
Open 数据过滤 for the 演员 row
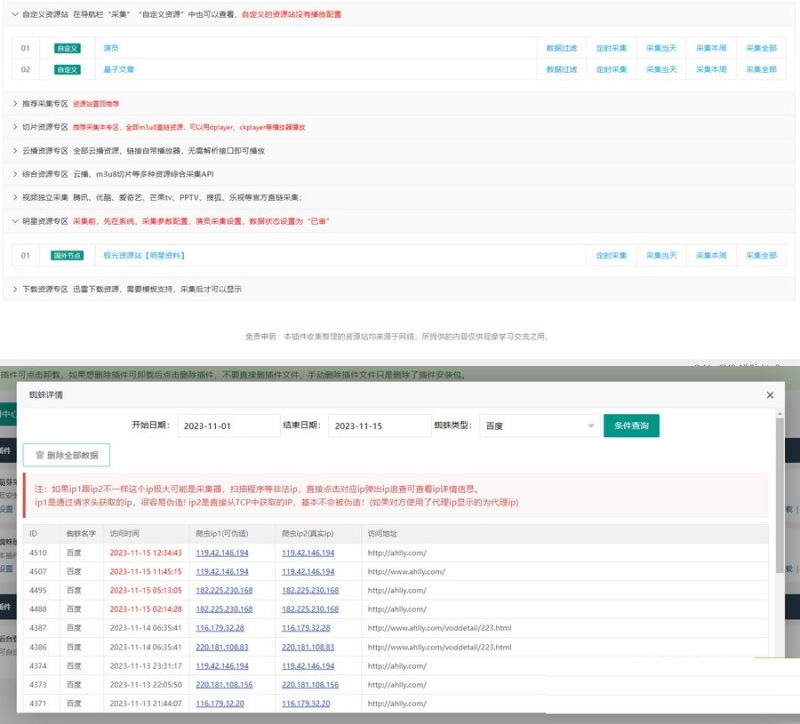click(561, 48)
